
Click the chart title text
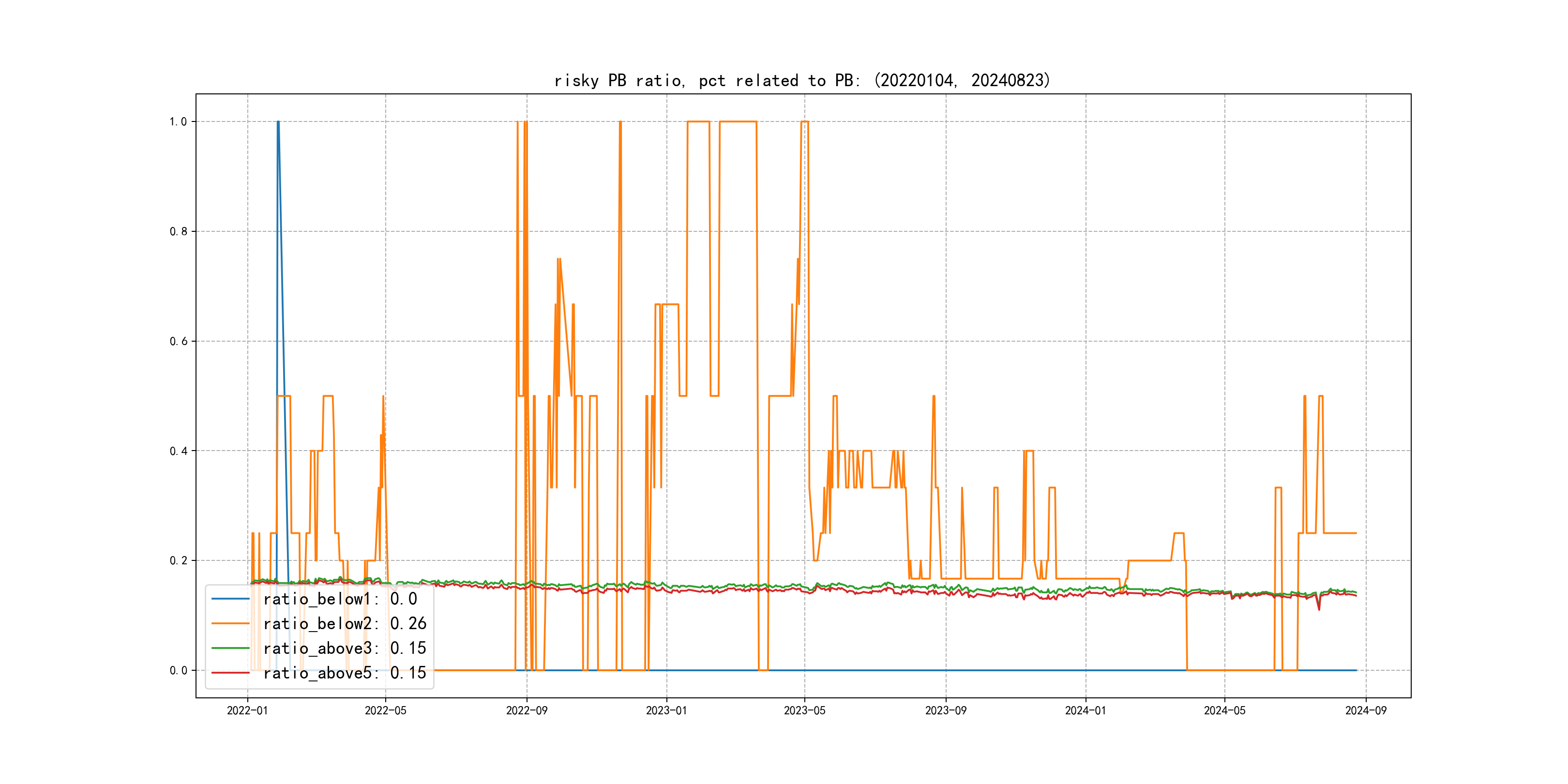click(802, 80)
